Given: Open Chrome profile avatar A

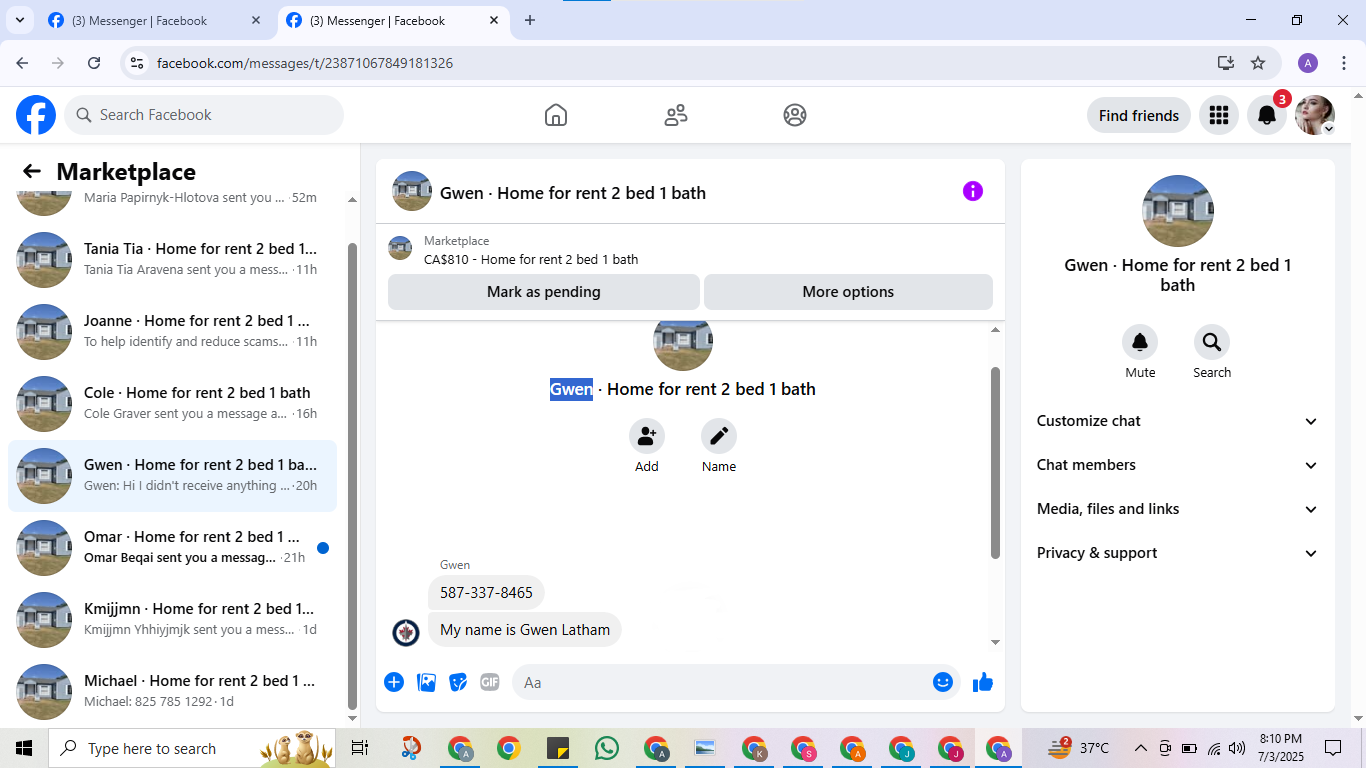Looking at the screenshot, I should (1308, 63).
